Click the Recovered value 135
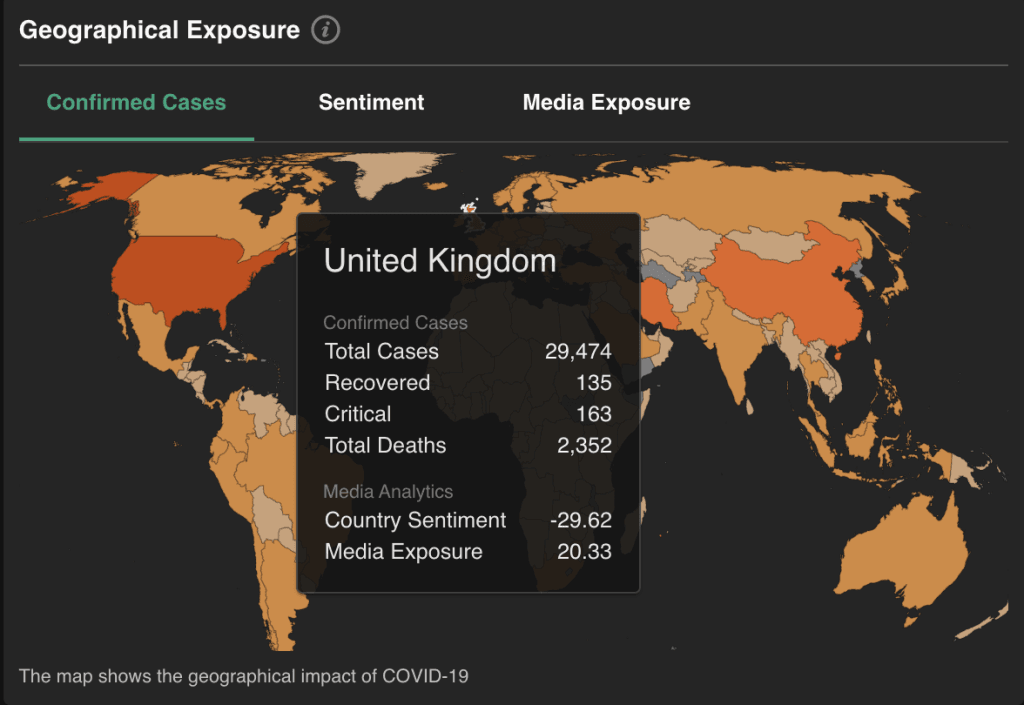The image size is (1024, 705). pyautogui.click(x=594, y=383)
